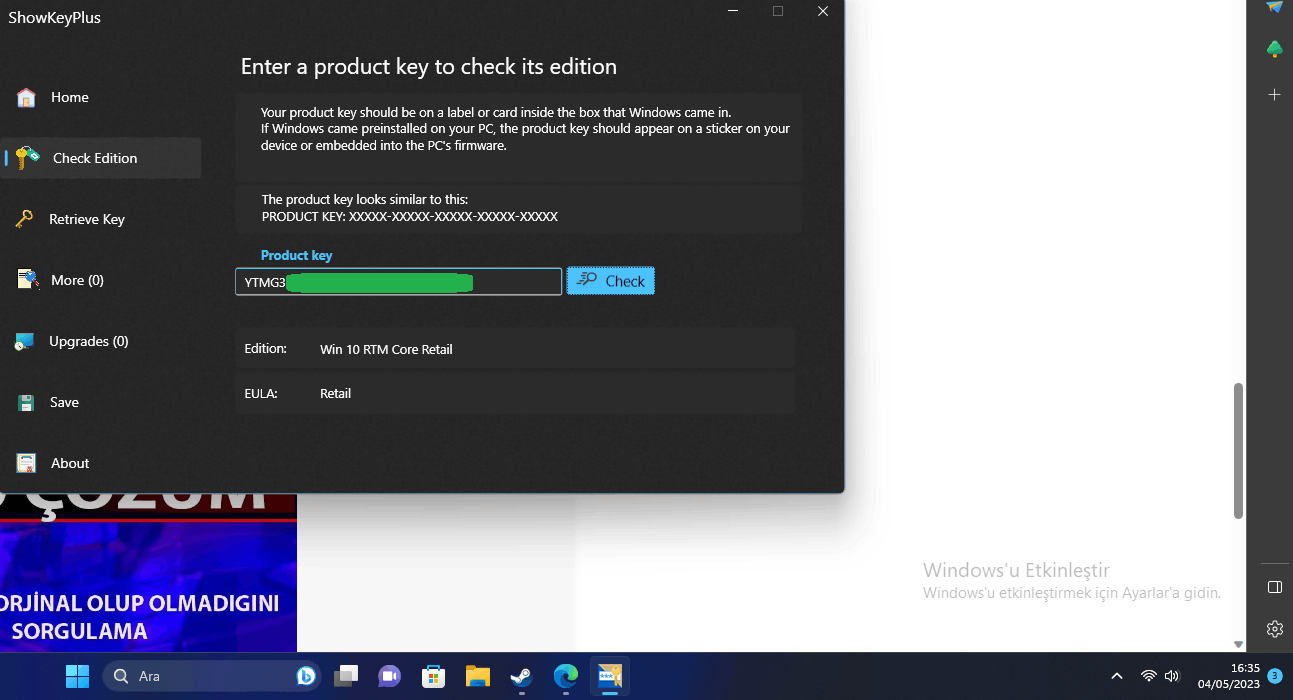Viewport: 1293px width, 700px height.
Task: Close the ShowKeyPlus window
Action: (x=823, y=12)
